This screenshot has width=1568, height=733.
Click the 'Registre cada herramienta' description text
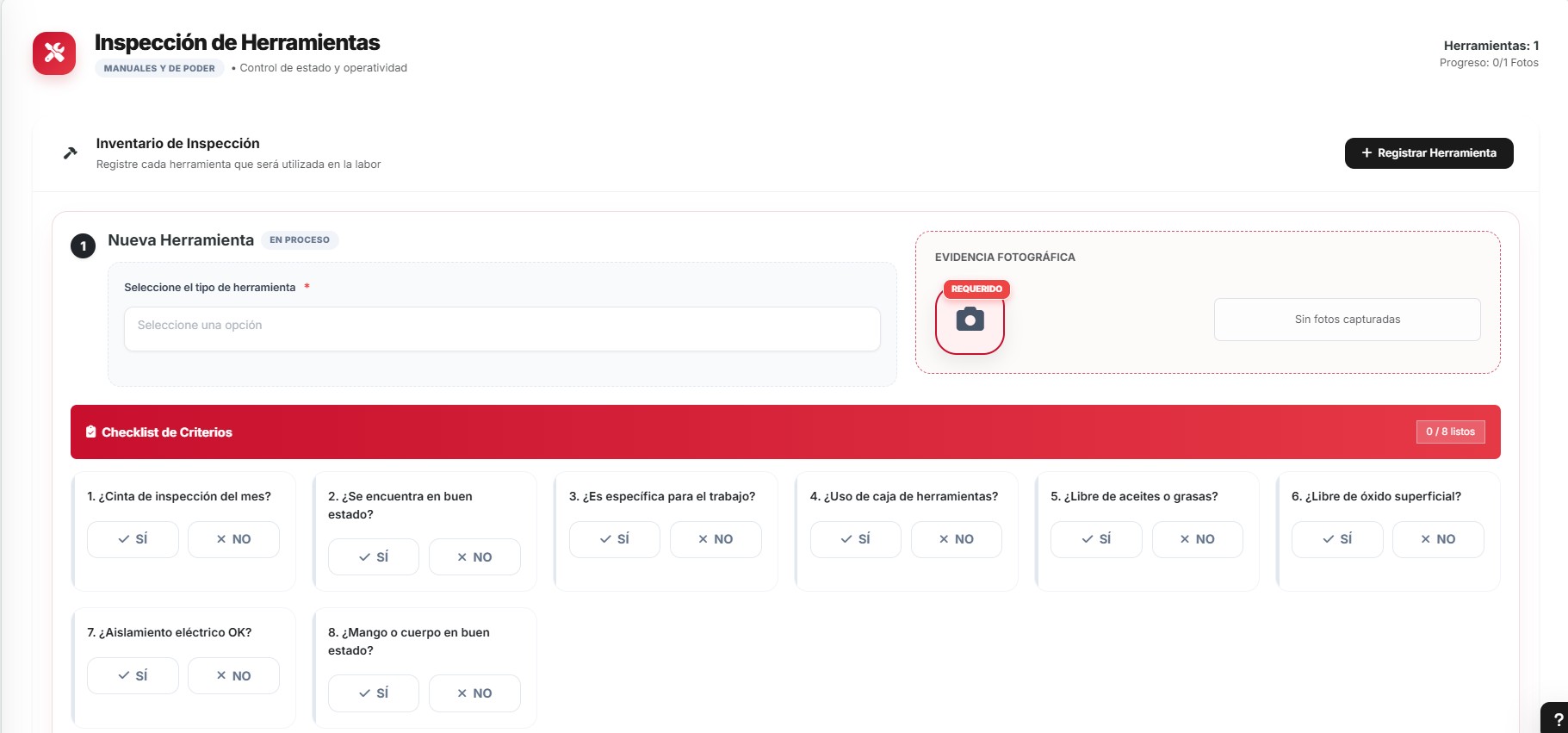click(239, 165)
